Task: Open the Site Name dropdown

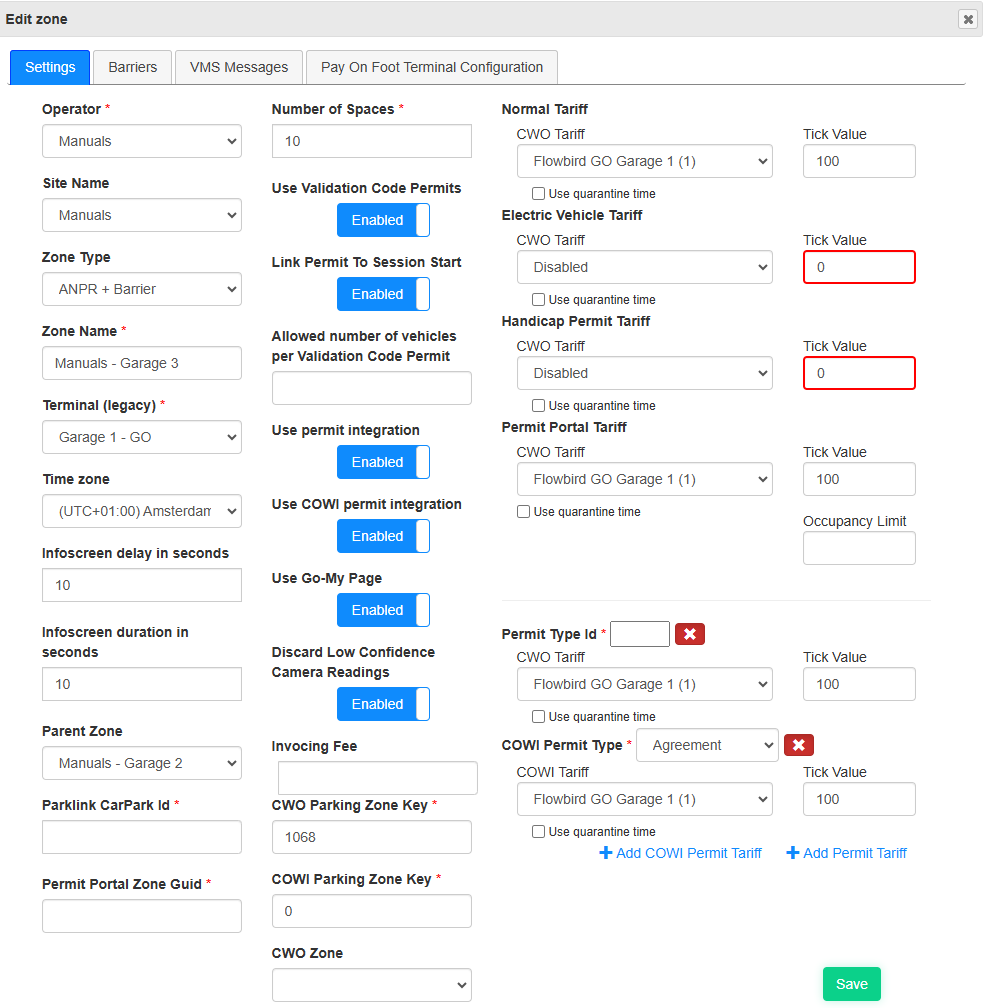Action: 142,215
